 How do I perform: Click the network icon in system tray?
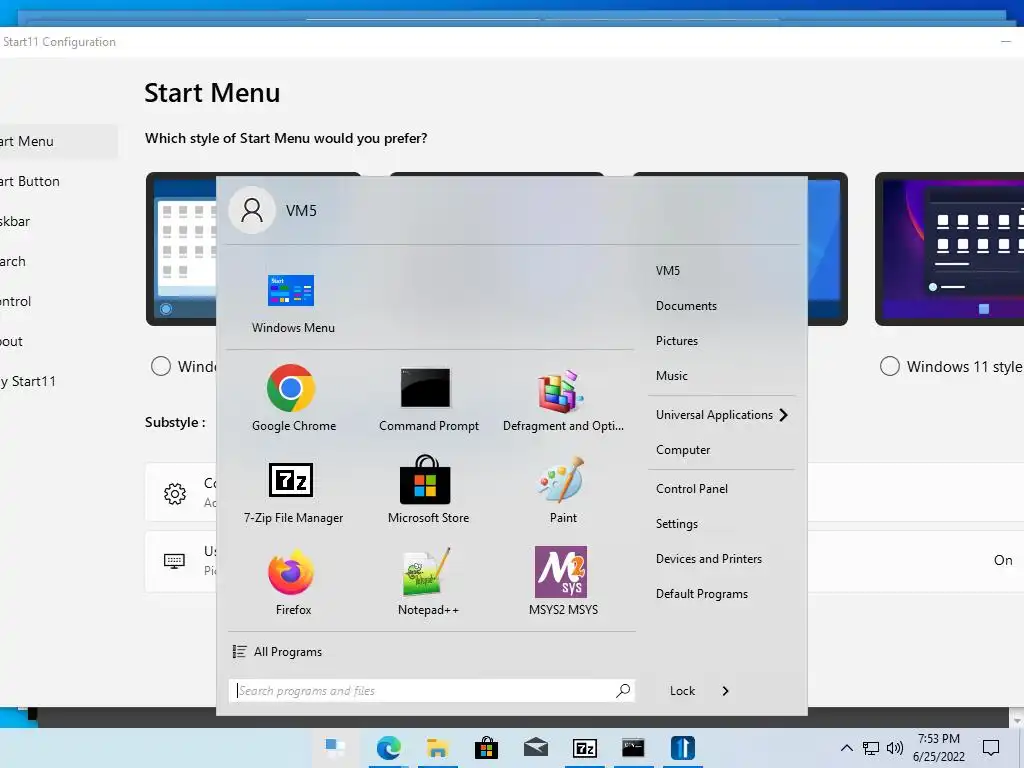pos(871,748)
